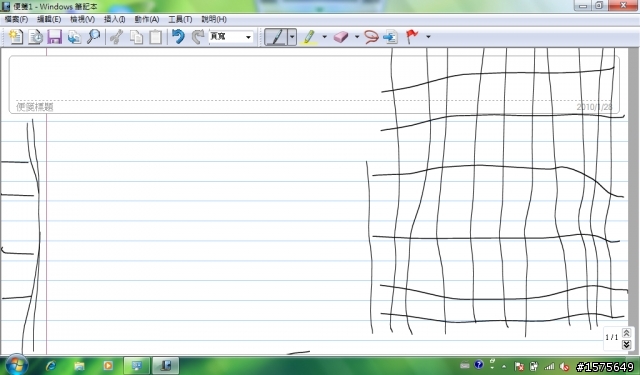Expand the Eraser options arrow
Viewport: 640px width, 375px height.
(x=357, y=37)
